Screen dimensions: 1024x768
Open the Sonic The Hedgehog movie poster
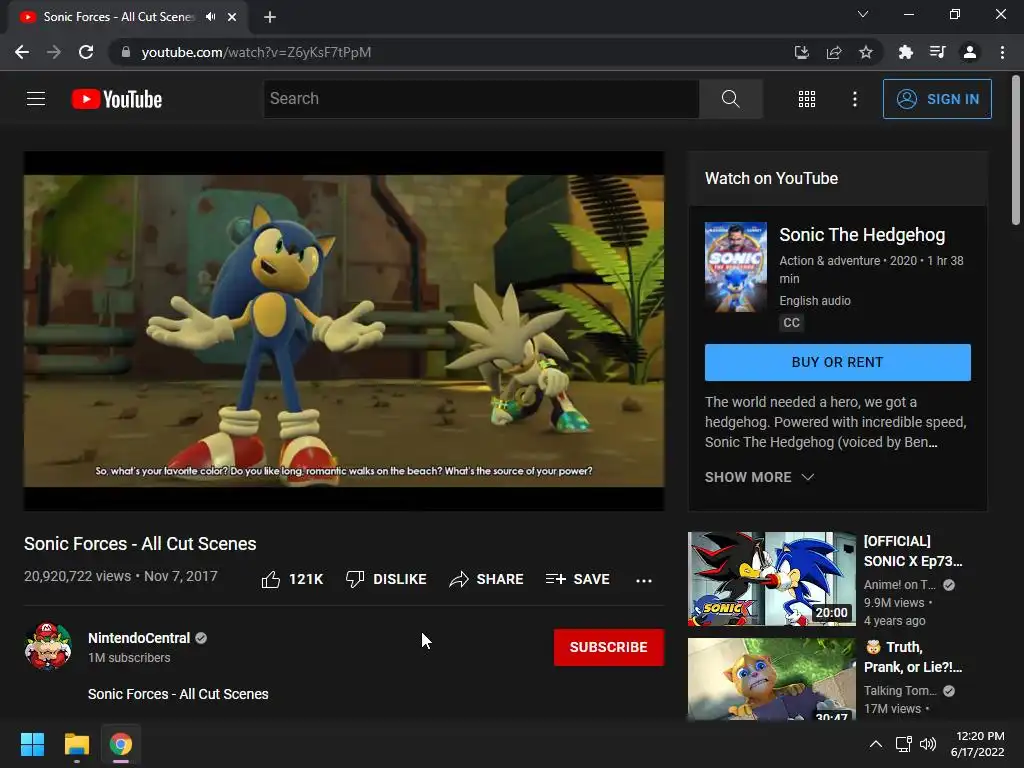coord(735,267)
